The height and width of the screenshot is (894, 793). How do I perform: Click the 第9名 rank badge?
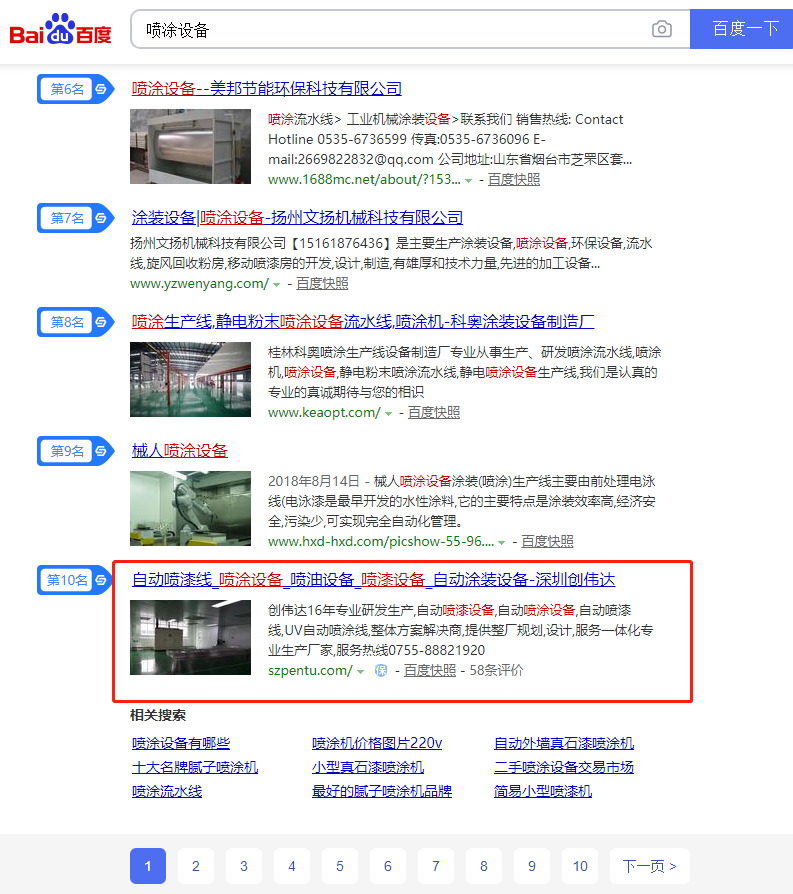tap(75, 451)
